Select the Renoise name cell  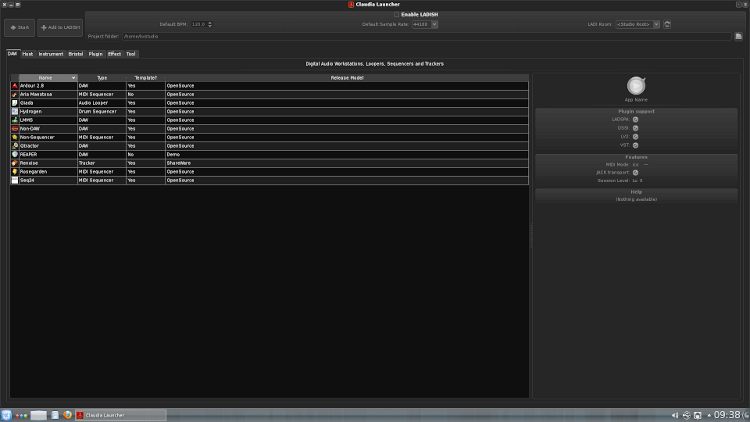(x=48, y=163)
